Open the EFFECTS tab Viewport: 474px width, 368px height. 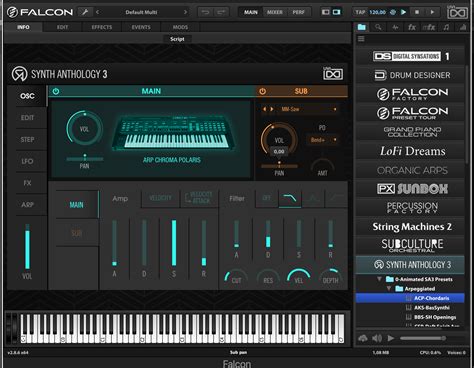102,27
